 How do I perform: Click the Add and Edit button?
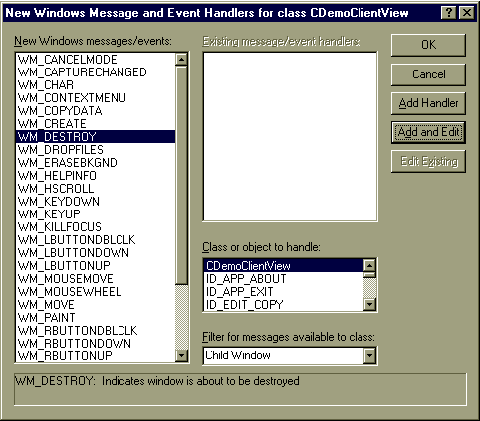[x=428, y=132]
